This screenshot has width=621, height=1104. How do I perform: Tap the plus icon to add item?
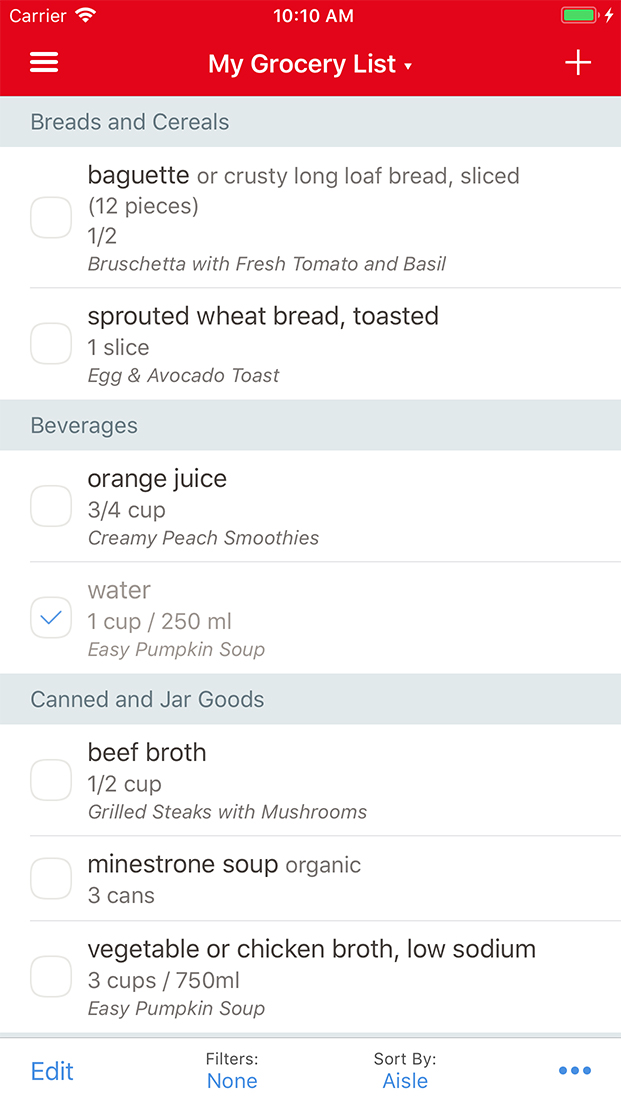pos(578,63)
